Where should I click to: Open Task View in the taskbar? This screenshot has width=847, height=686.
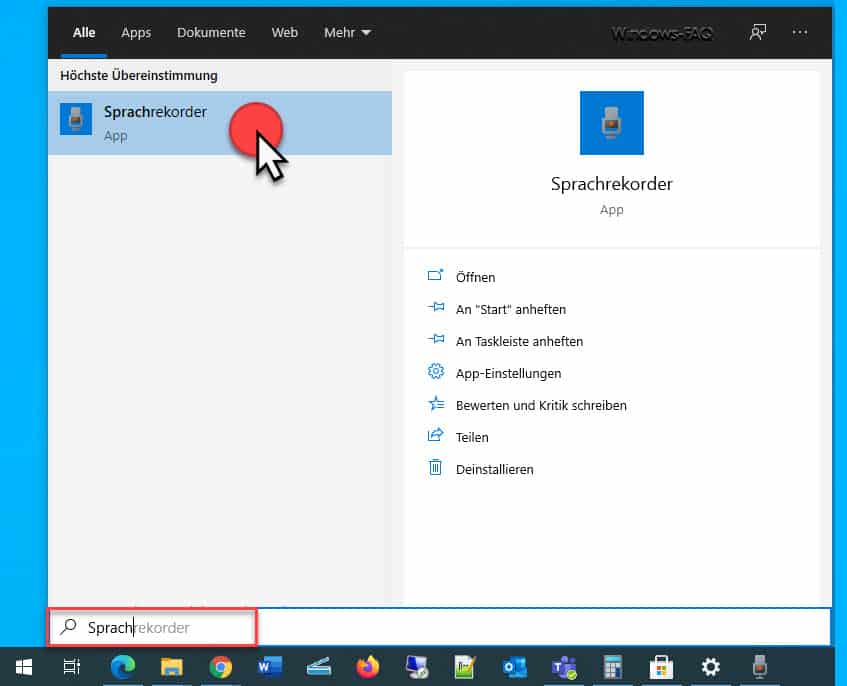pyautogui.click(x=72, y=667)
